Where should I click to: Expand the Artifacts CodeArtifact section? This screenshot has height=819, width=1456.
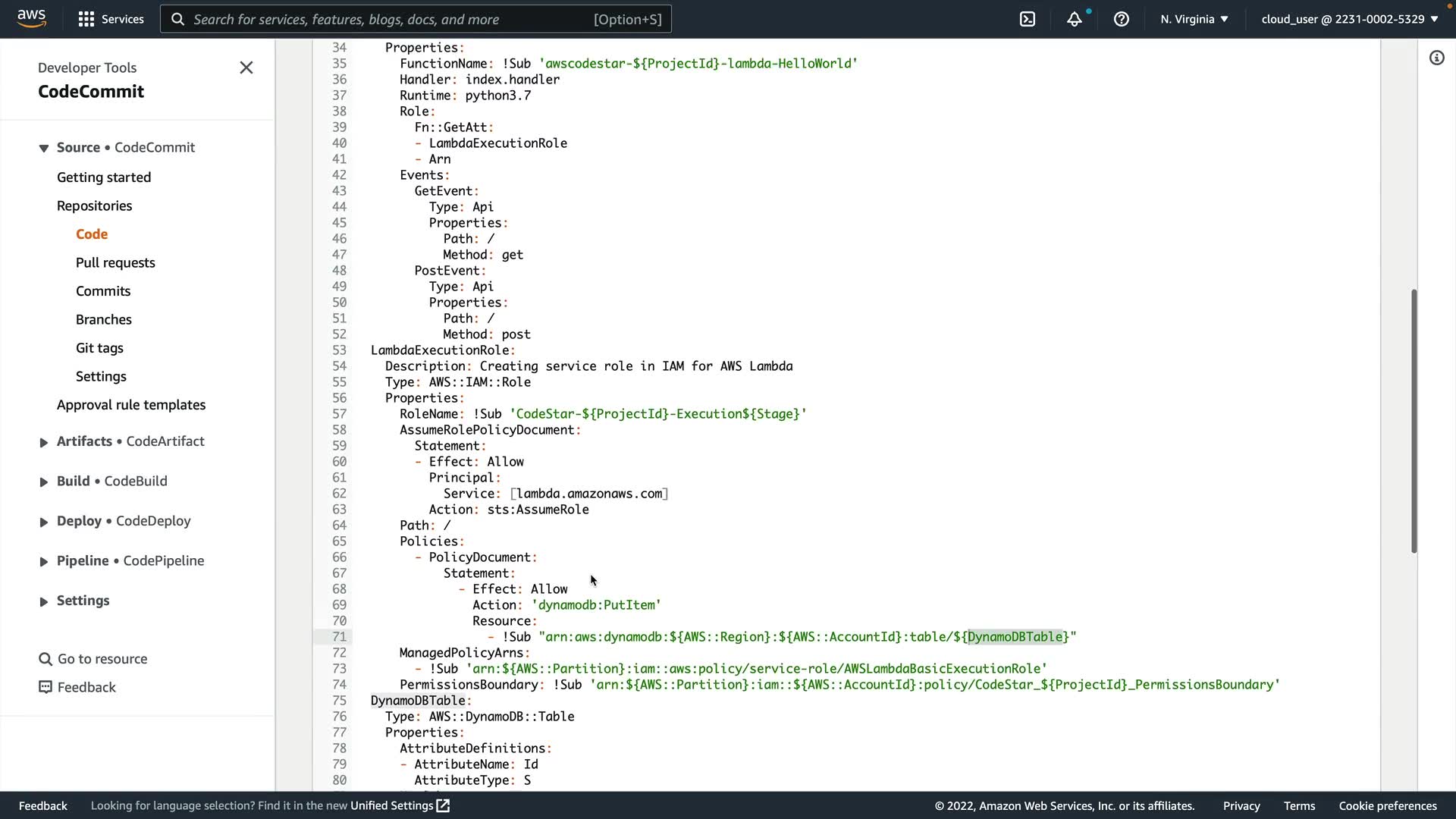(43, 442)
